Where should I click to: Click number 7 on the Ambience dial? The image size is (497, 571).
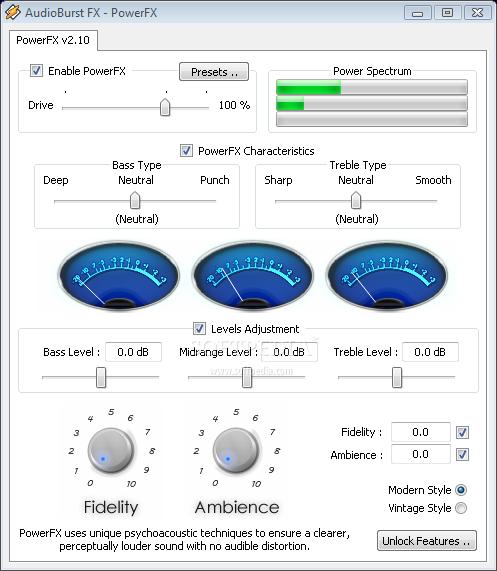272,432
